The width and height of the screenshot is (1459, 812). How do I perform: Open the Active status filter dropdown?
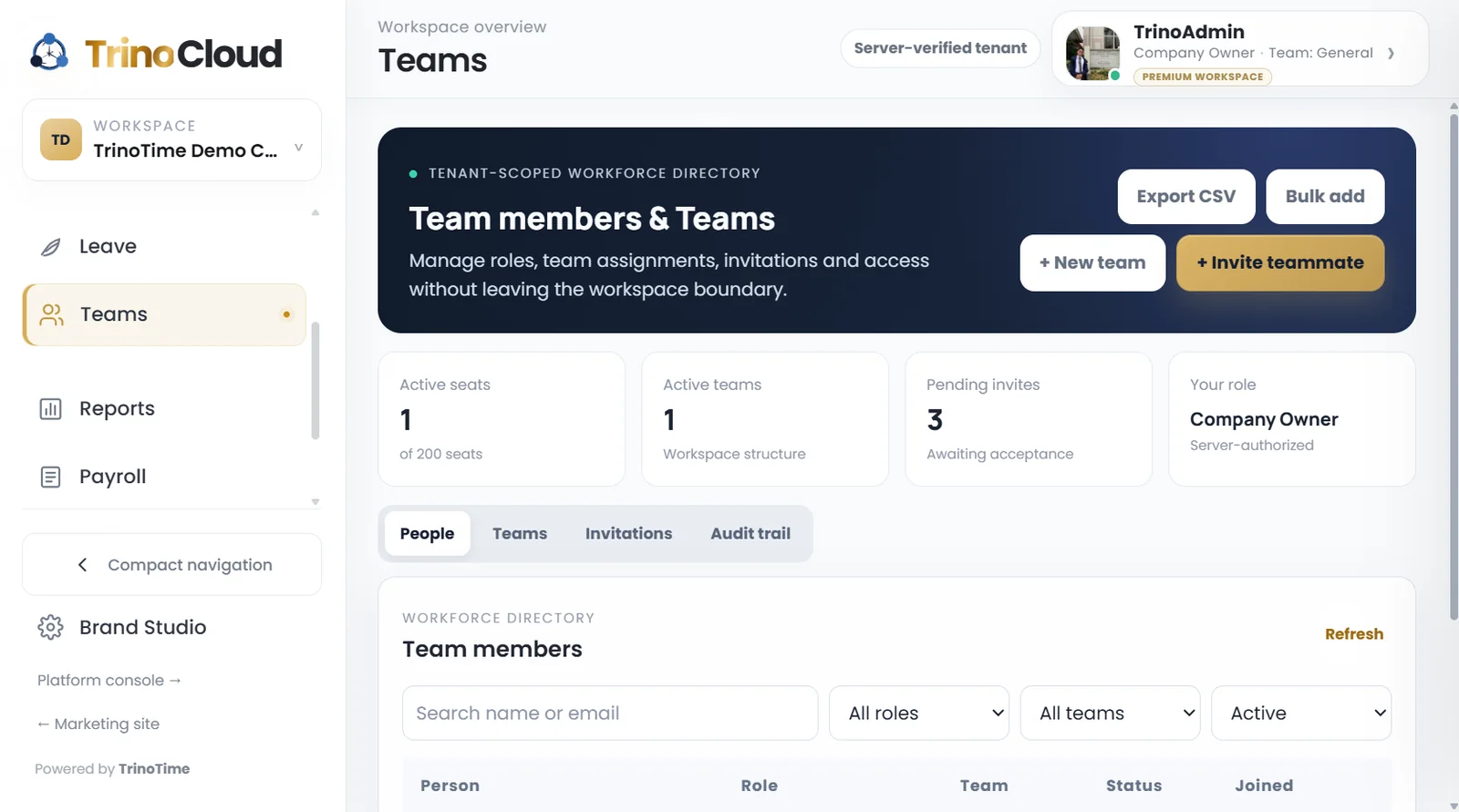tap(1301, 713)
